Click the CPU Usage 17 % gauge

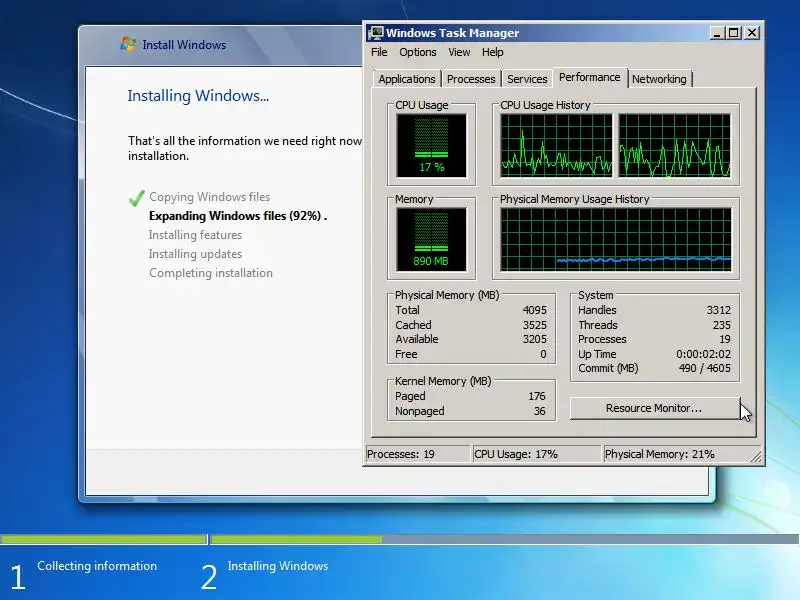tap(431, 146)
